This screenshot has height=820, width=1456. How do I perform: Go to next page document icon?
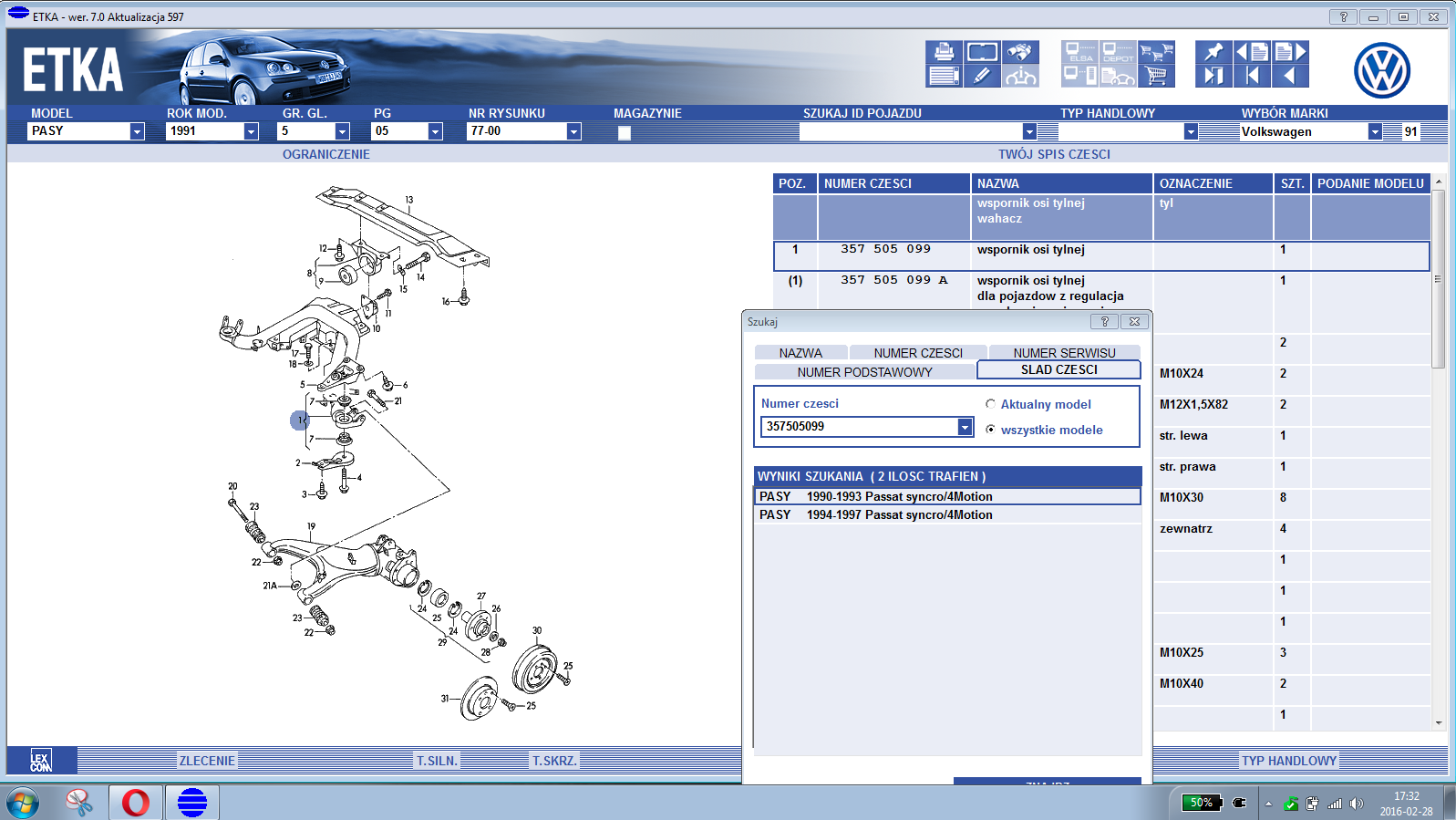coord(1290,52)
